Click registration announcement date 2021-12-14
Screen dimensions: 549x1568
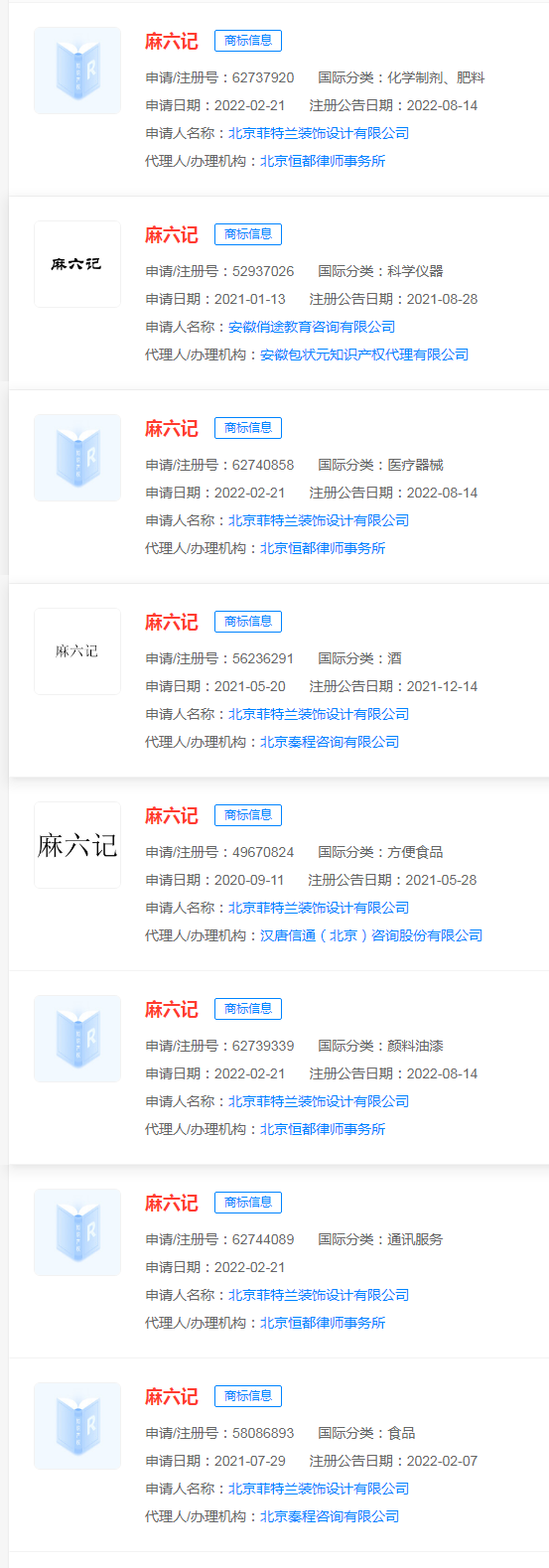coord(442,686)
